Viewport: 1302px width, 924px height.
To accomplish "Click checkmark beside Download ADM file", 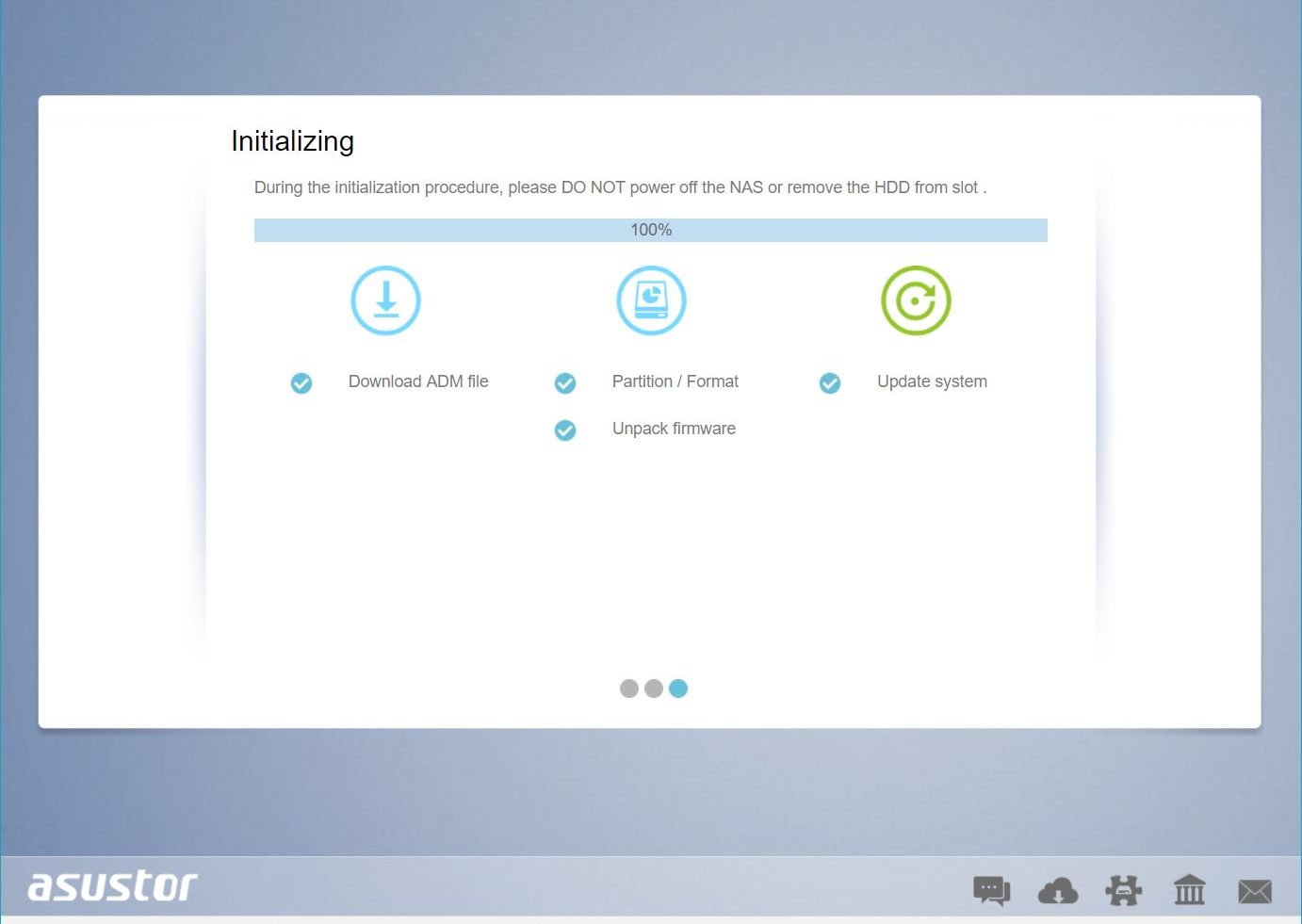I will point(301,382).
